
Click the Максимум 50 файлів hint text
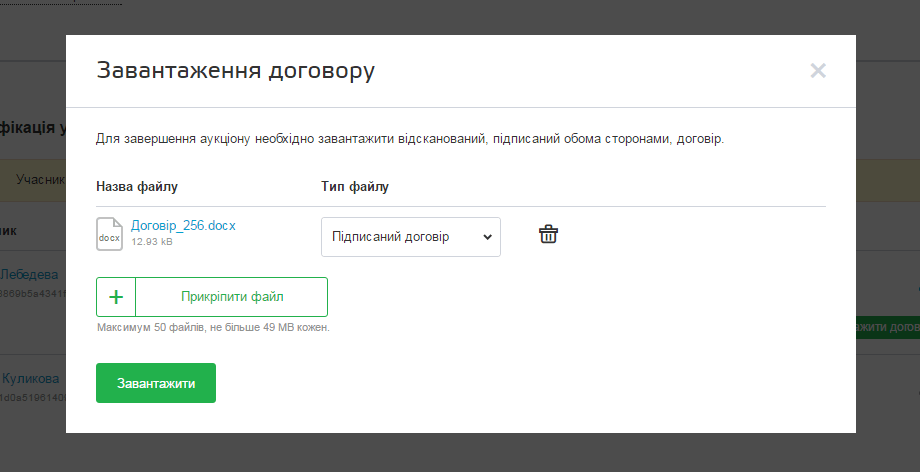213,327
